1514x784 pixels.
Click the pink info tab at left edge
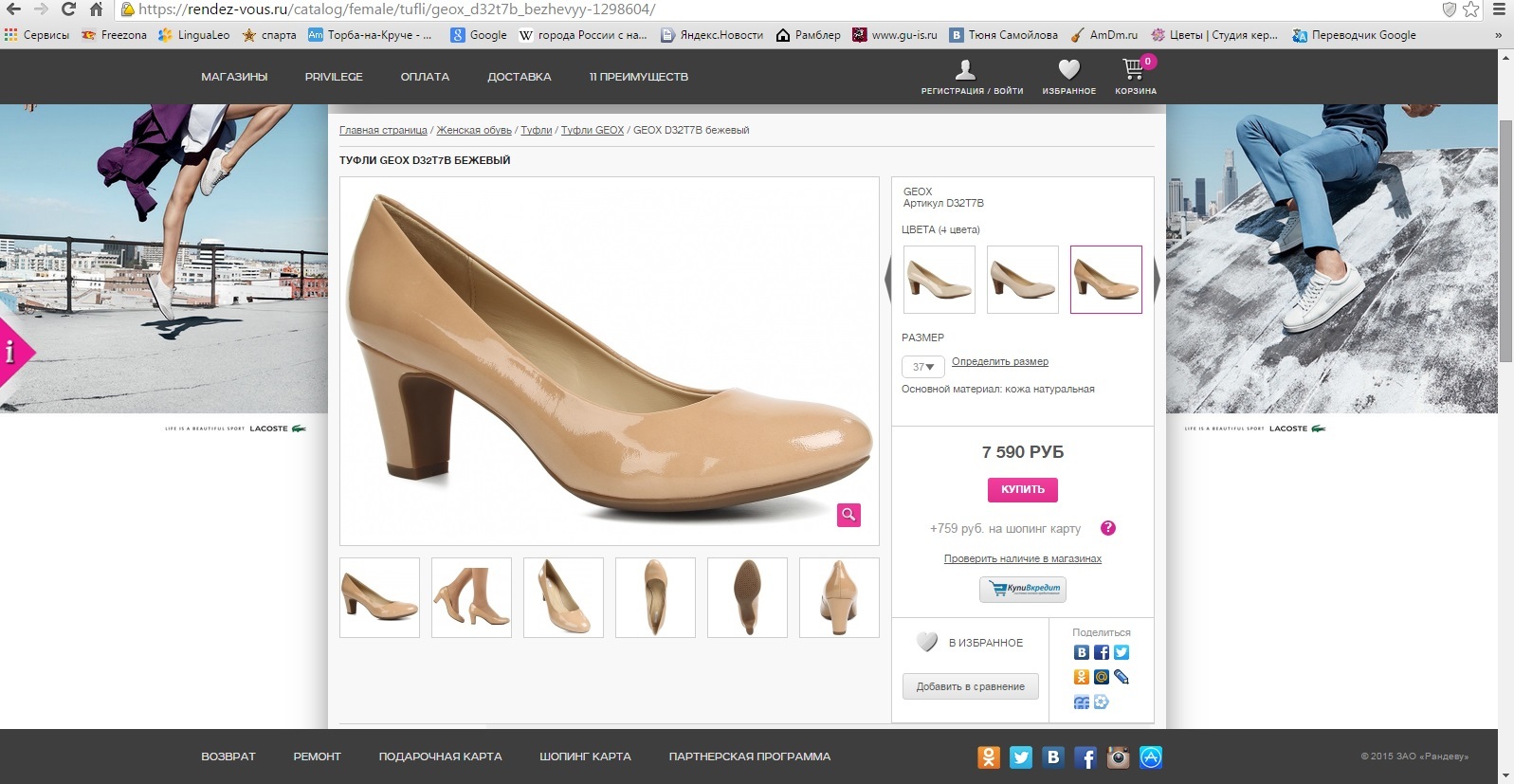coord(13,352)
